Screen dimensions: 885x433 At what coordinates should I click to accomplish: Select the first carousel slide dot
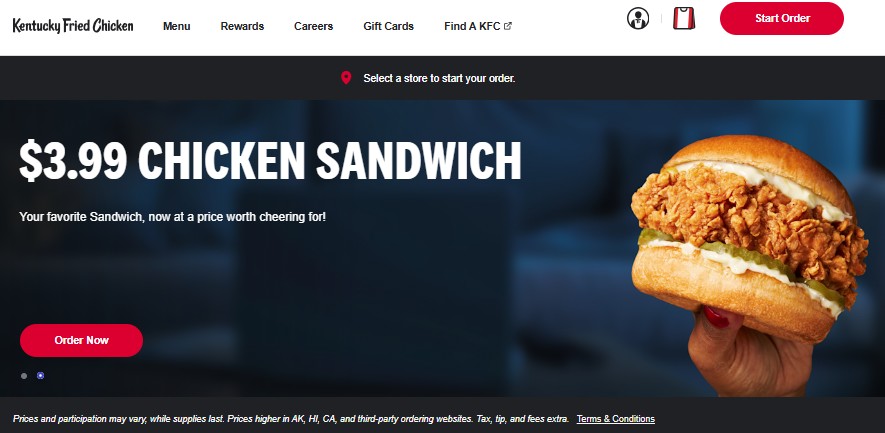[x=24, y=375]
